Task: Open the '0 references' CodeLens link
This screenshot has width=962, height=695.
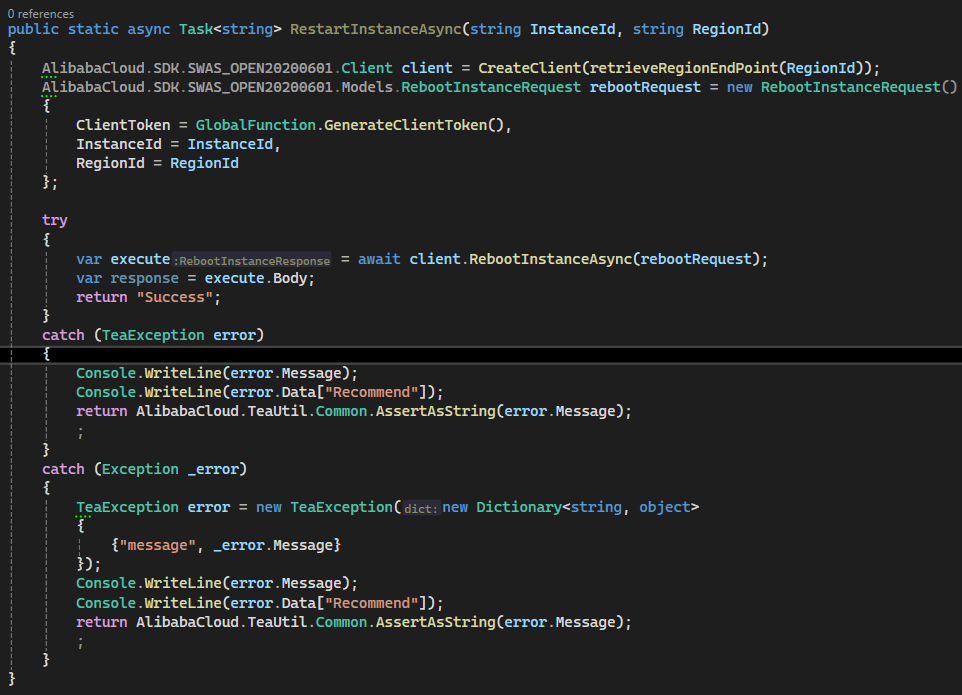Action: 40,13
